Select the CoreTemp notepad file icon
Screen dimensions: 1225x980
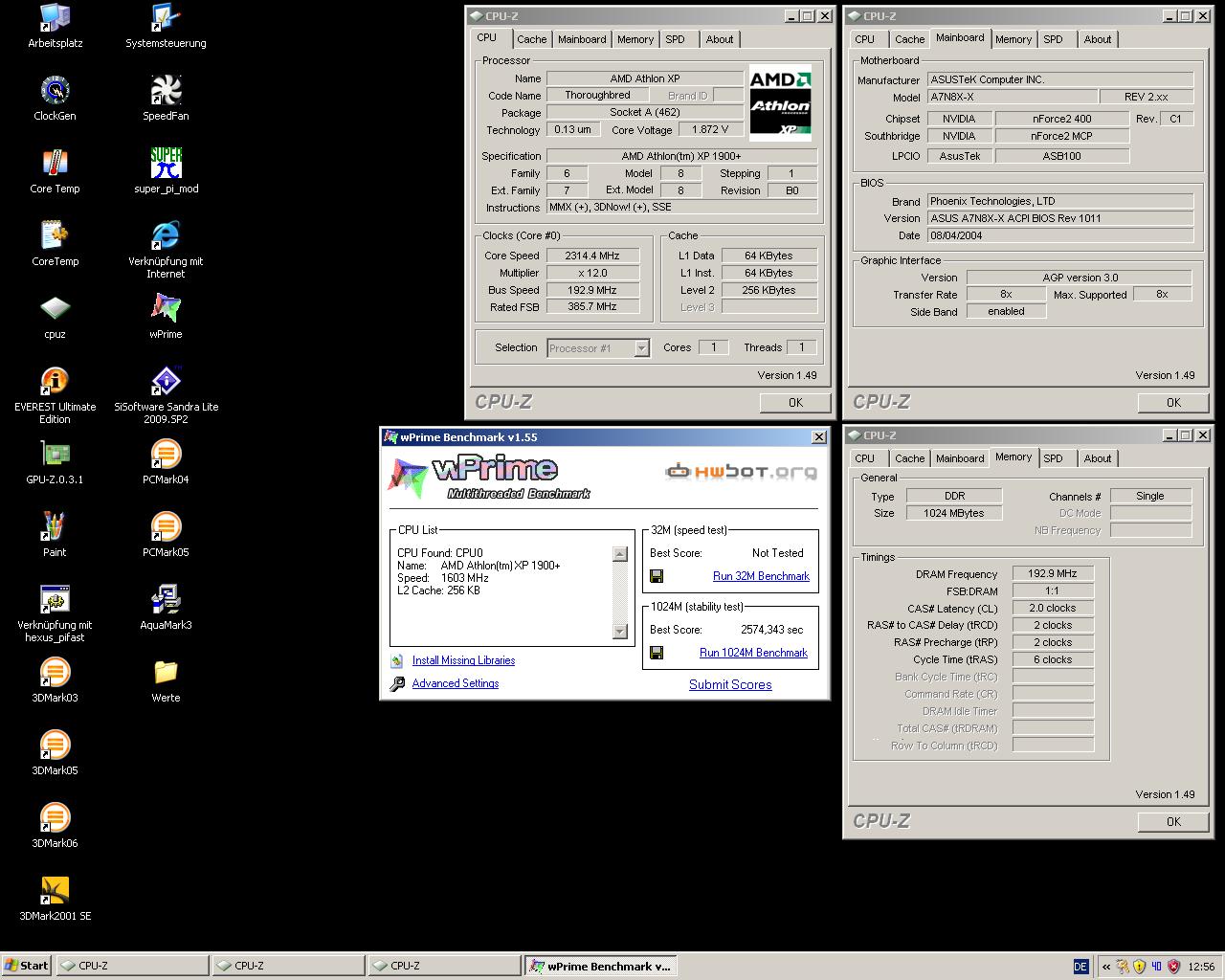pos(55,236)
